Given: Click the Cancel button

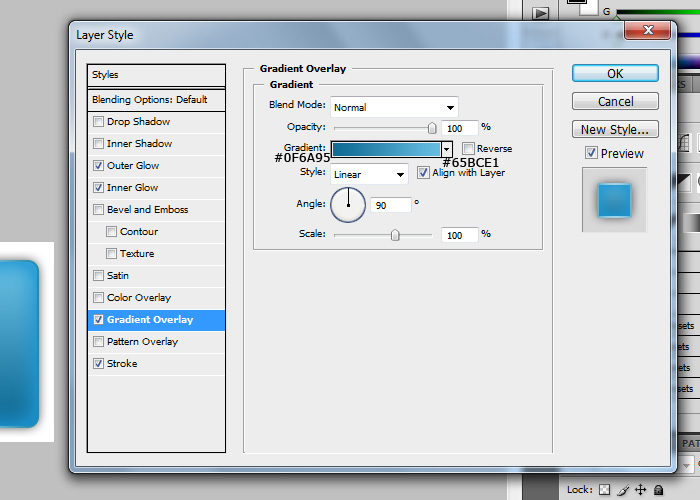Looking at the screenshot, I should (x=615, y=101).
